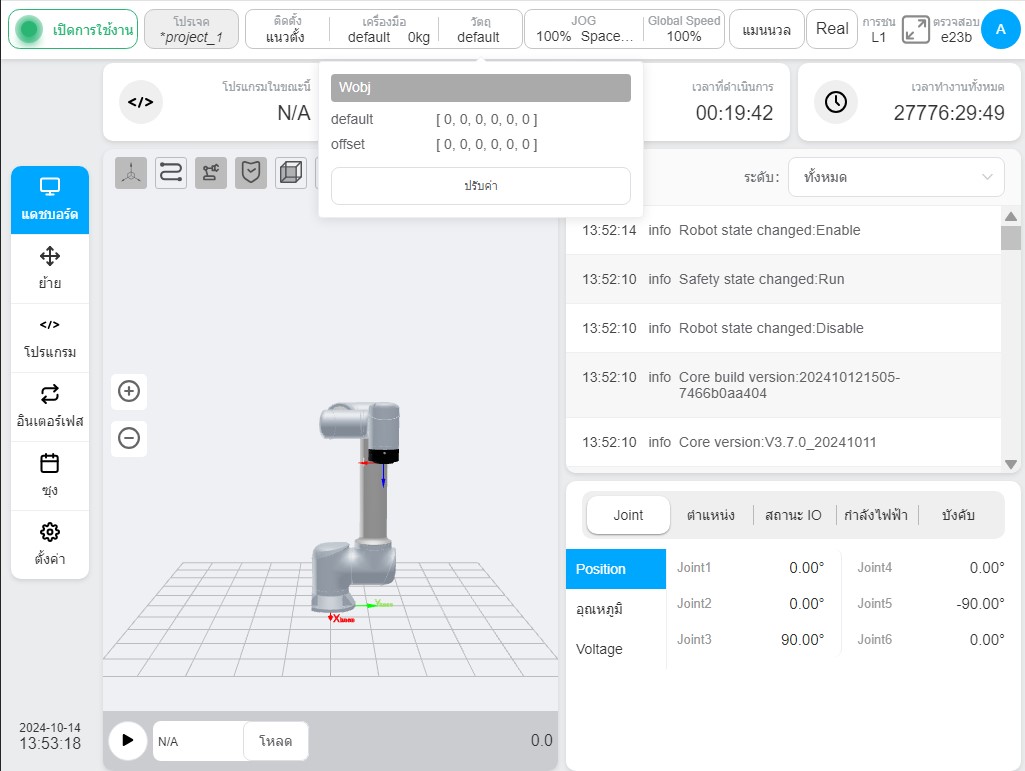Zoom out the 3D robot view

point(129,437)
